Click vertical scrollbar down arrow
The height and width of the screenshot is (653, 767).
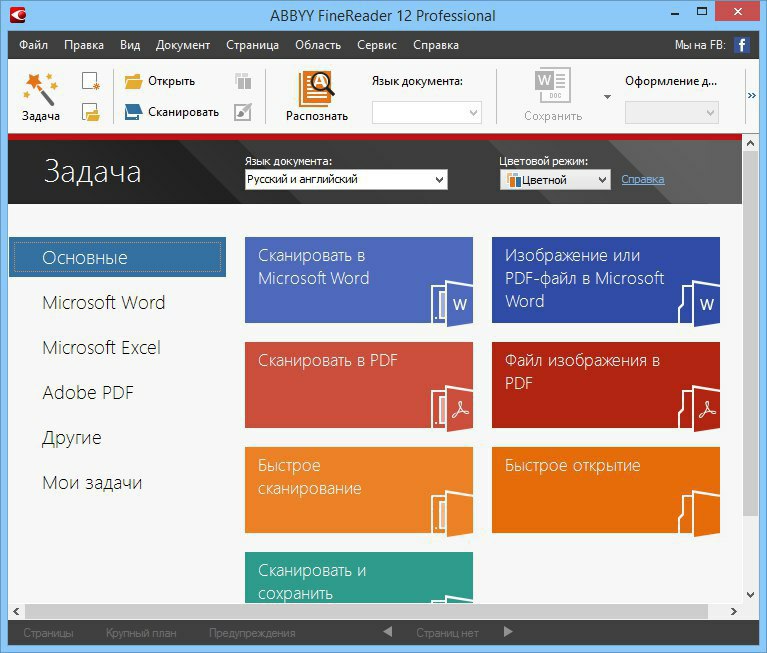point(750,595)
